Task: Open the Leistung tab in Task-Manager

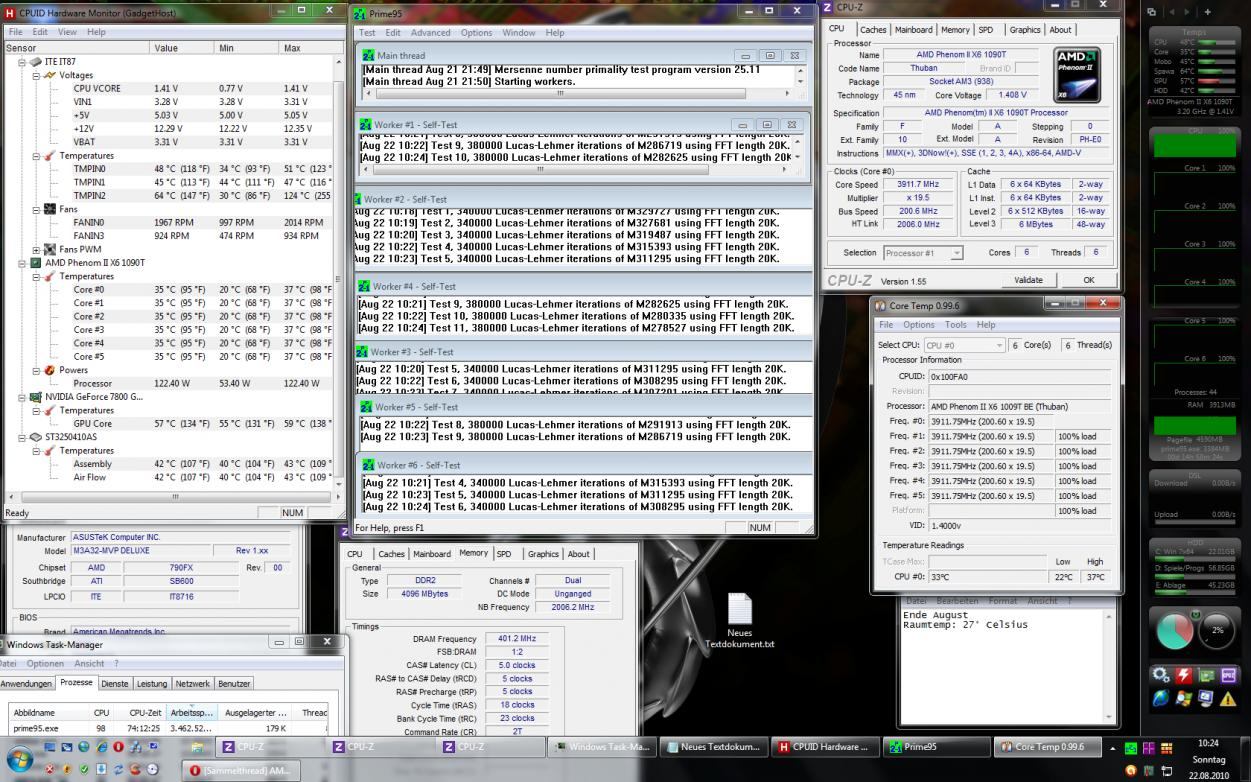Action: point(151,683)
